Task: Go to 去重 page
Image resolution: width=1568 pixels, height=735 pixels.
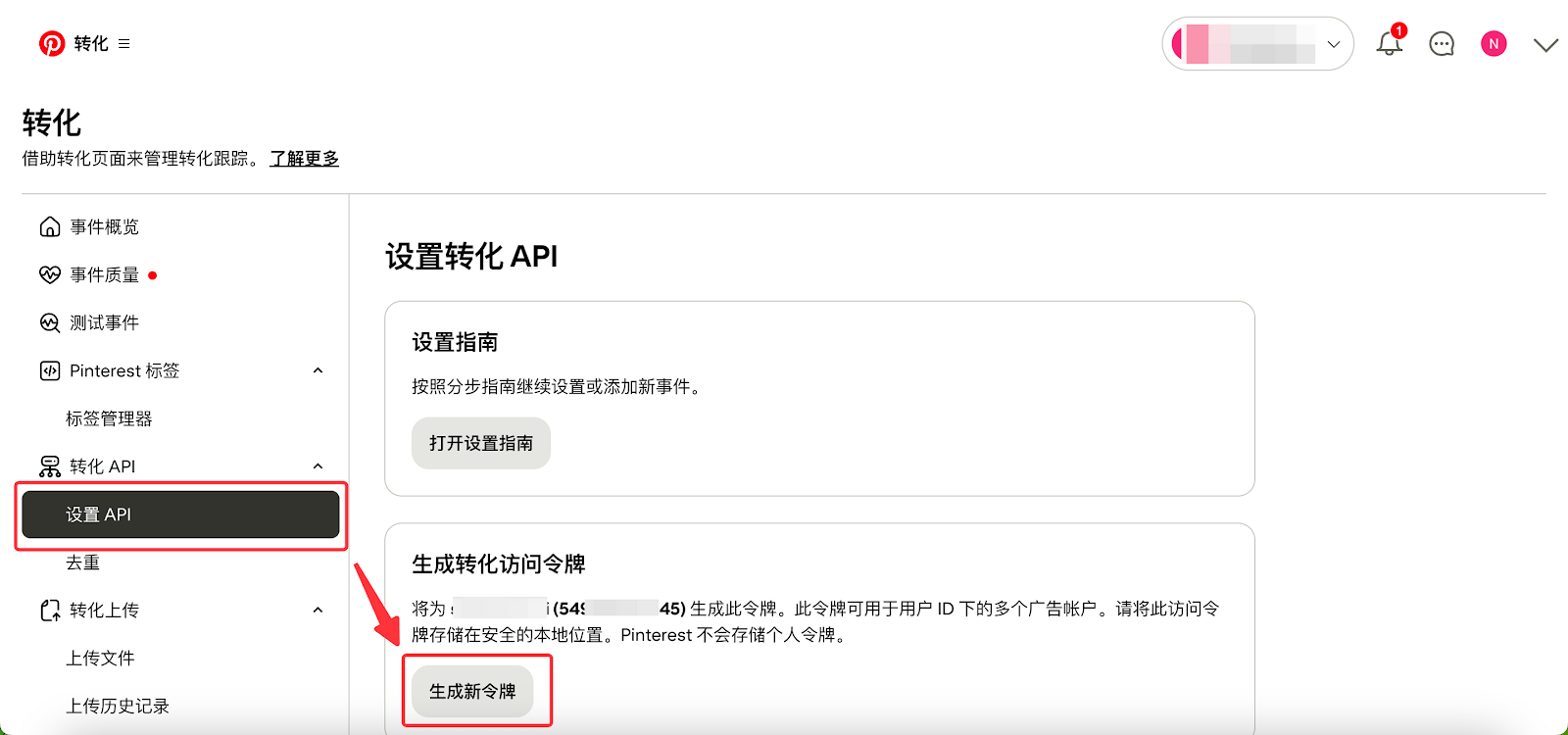Action: [x=83, y=563]
